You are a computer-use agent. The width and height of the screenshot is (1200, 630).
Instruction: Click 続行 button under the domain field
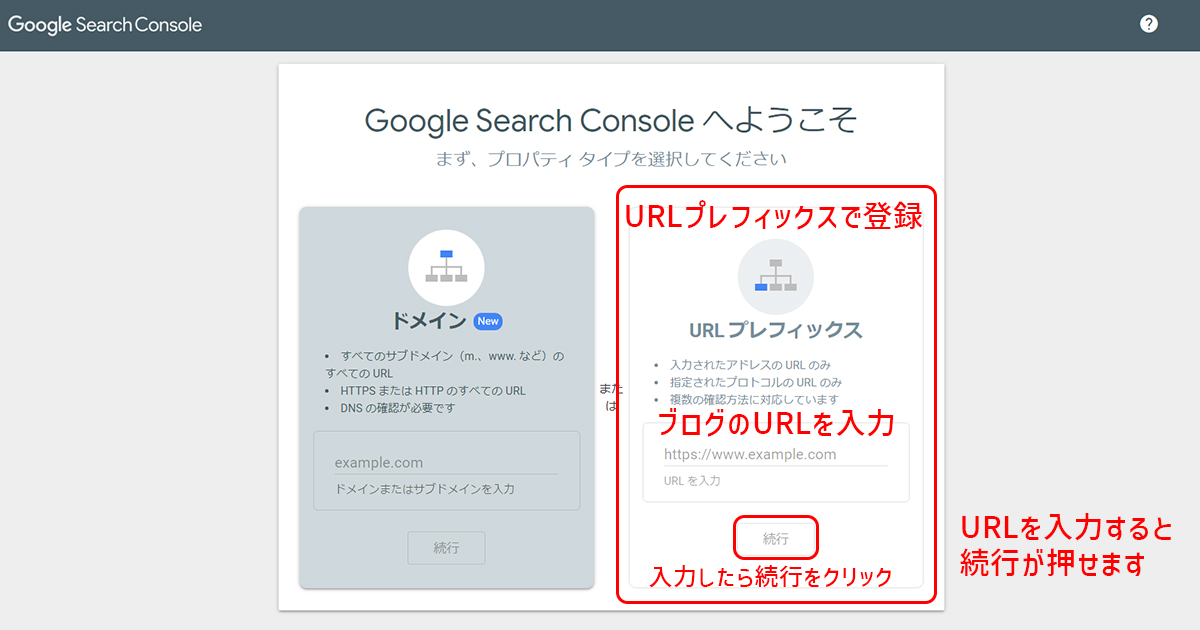(x=446, y=548)
